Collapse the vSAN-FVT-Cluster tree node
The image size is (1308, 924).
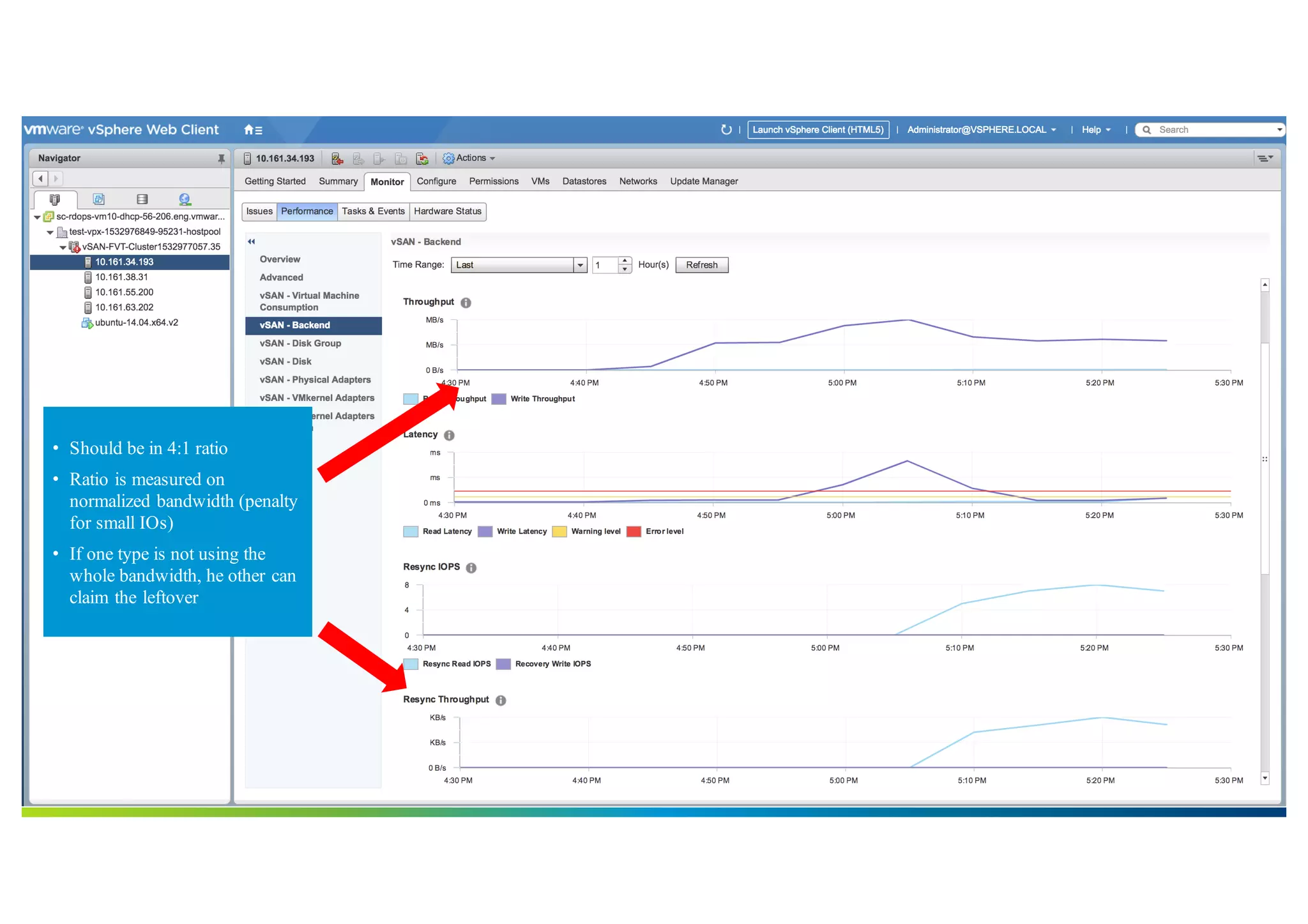[x=63, y=247]
